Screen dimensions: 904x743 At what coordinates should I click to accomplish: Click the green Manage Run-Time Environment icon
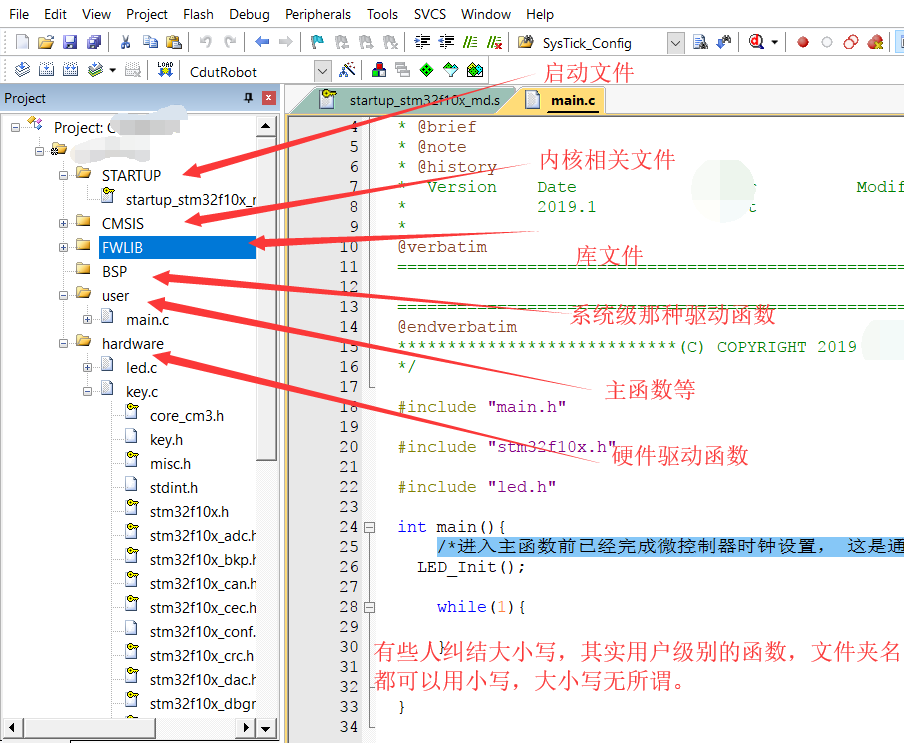tap(426, 70)
